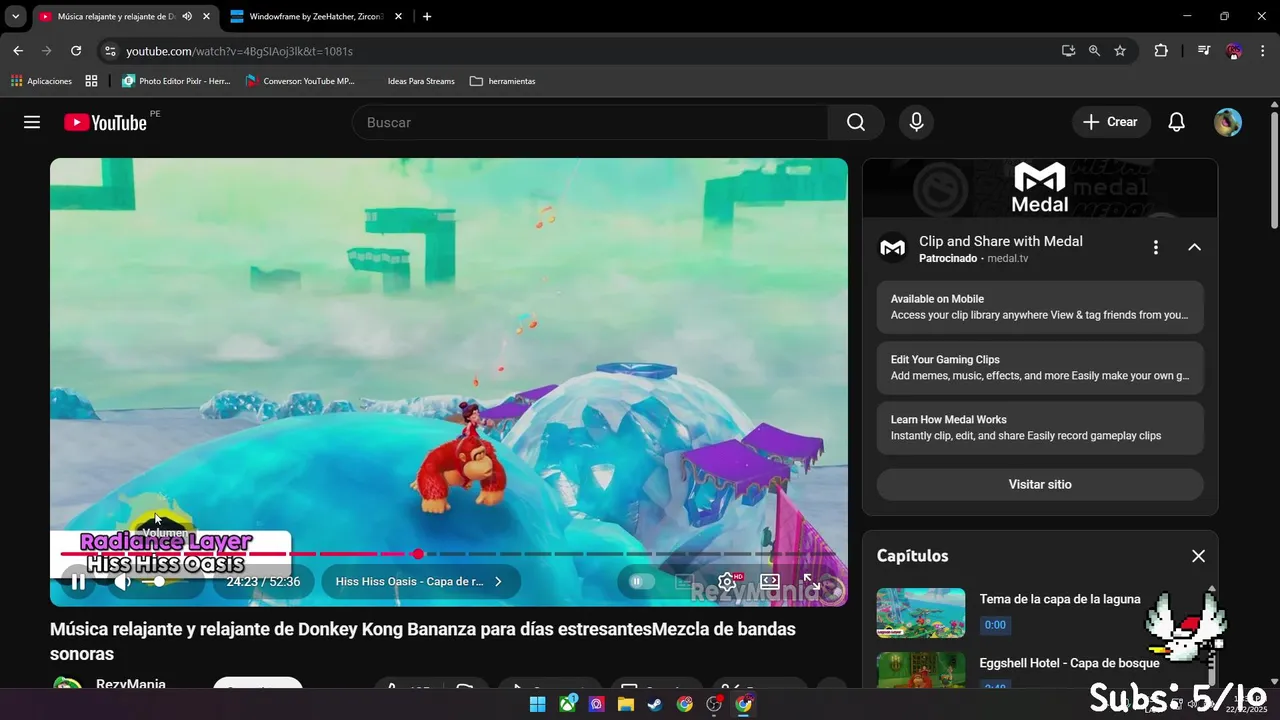Click the address bar URL

pyautogui.click(x=240, y=51)
